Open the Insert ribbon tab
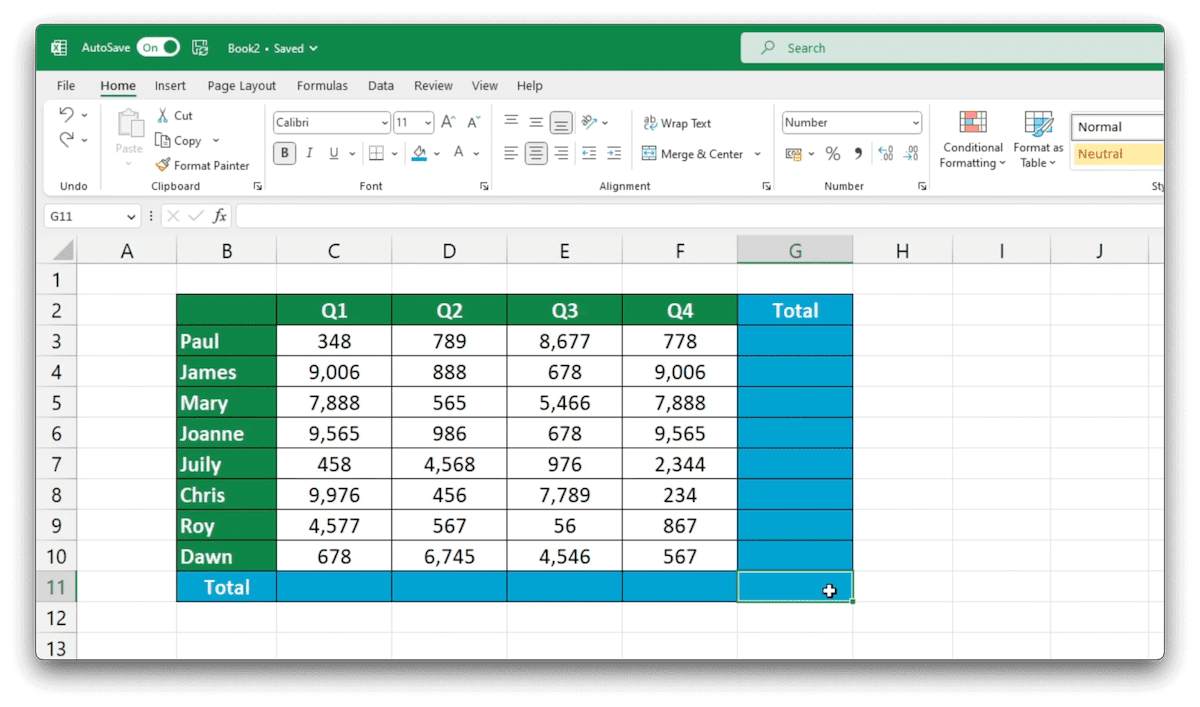This screenshot has width=1200, height=707. click(170, 85)
